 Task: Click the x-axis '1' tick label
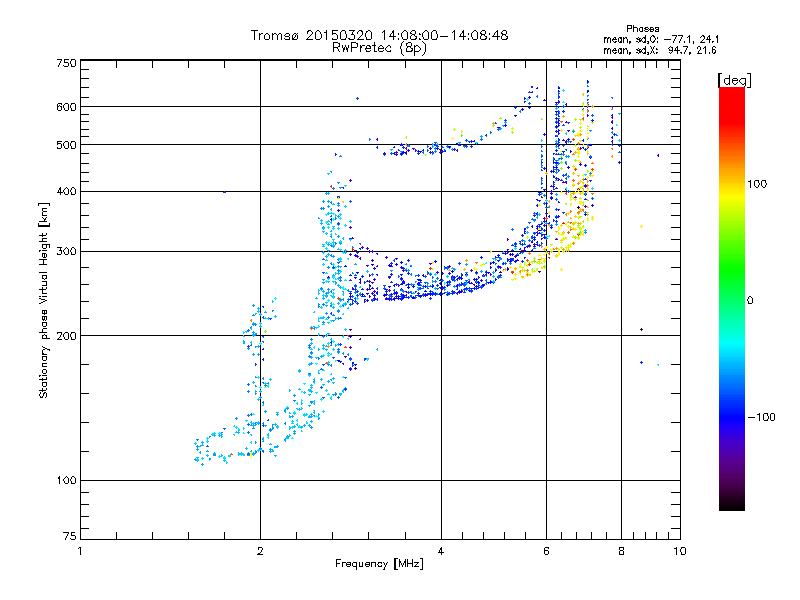point(80,551)
